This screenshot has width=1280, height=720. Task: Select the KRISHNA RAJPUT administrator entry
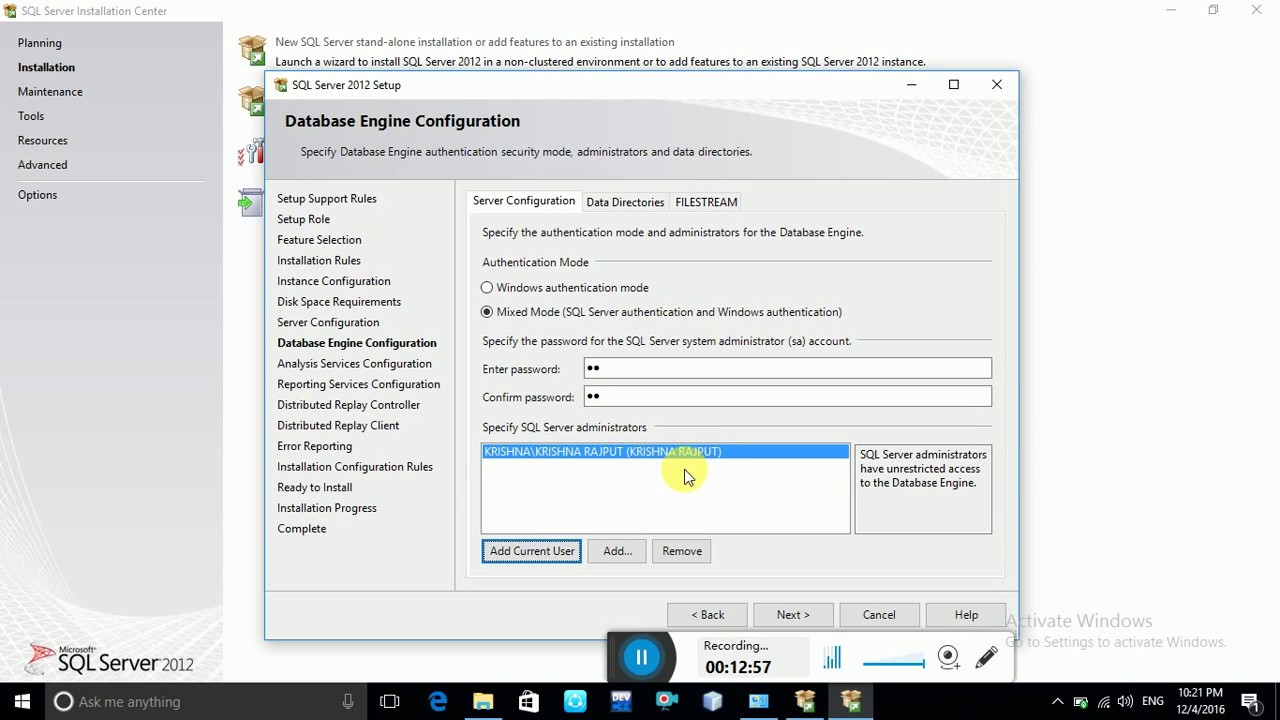(665, 452)
